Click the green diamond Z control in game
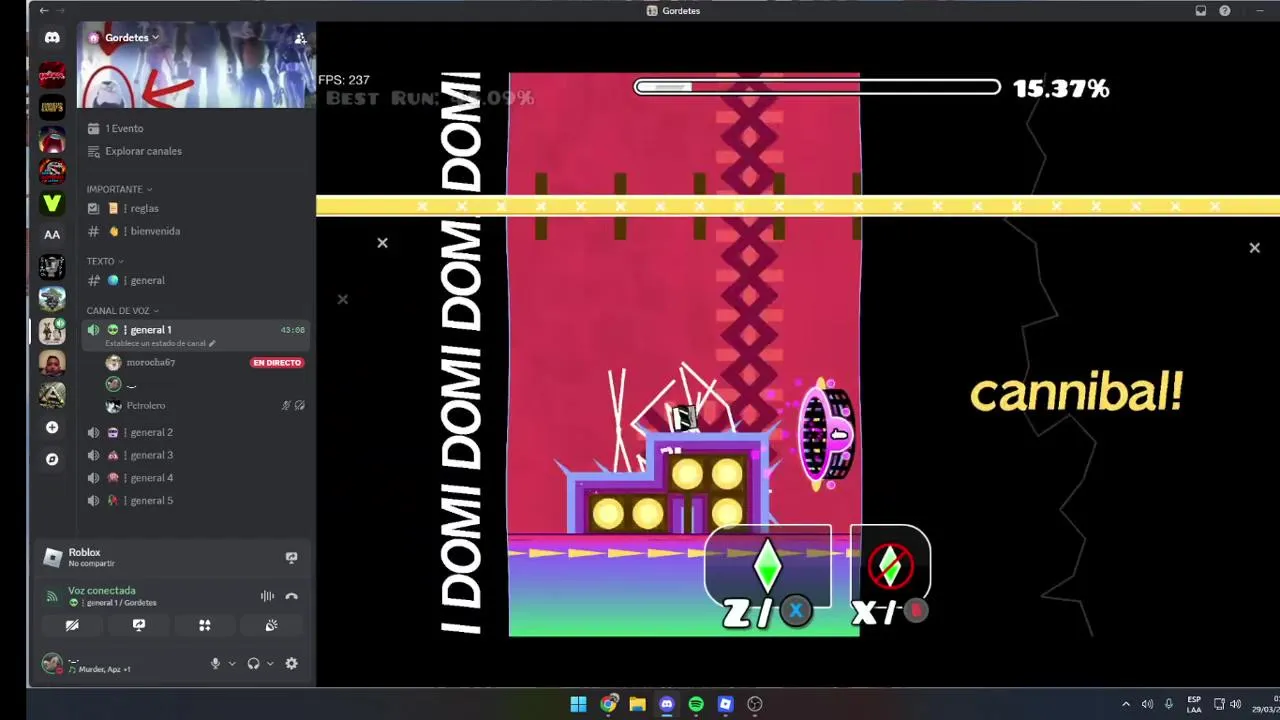1280x720 pixels. (767, 565)
